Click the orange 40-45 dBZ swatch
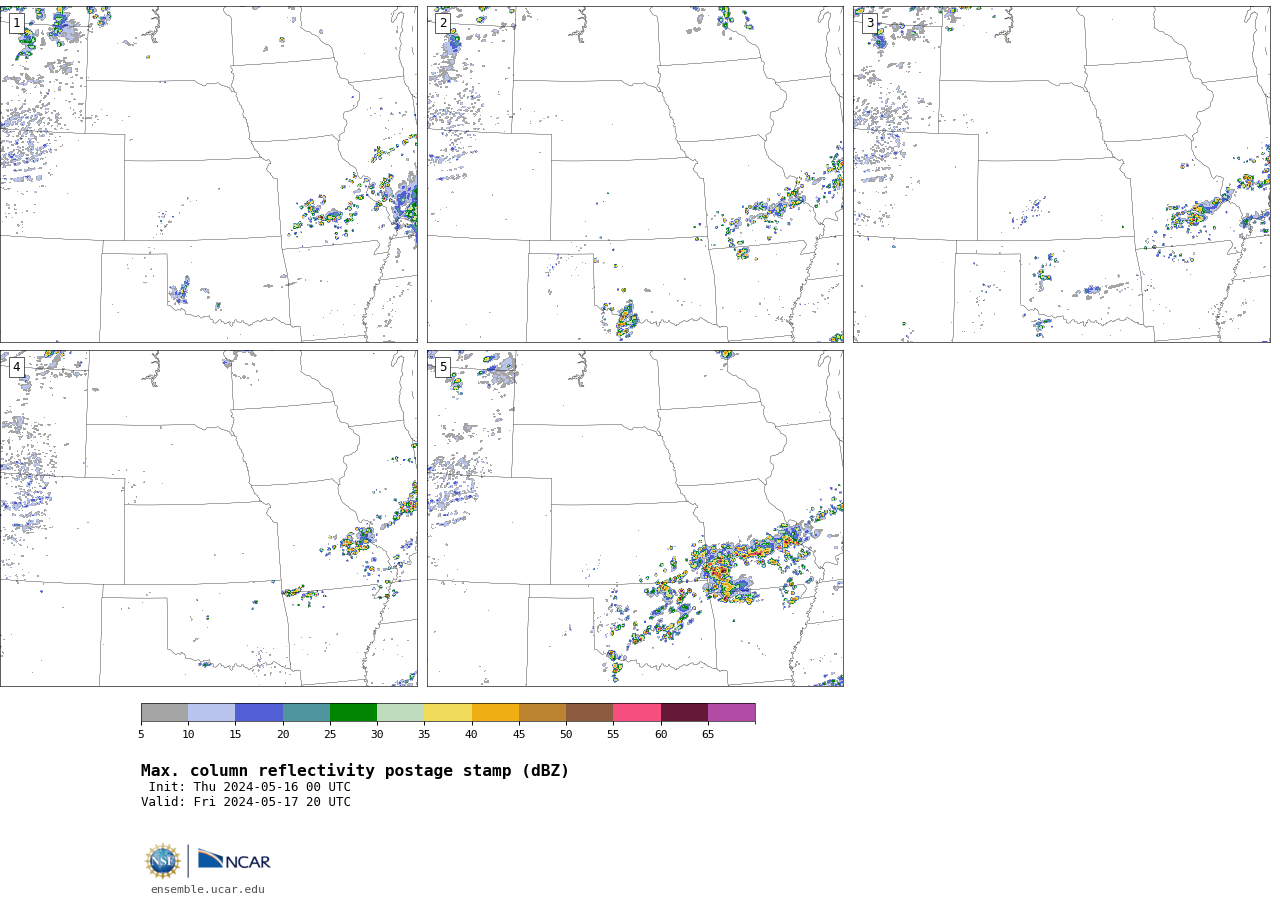Screen dimensions: 1280x901 pos(495,712)
